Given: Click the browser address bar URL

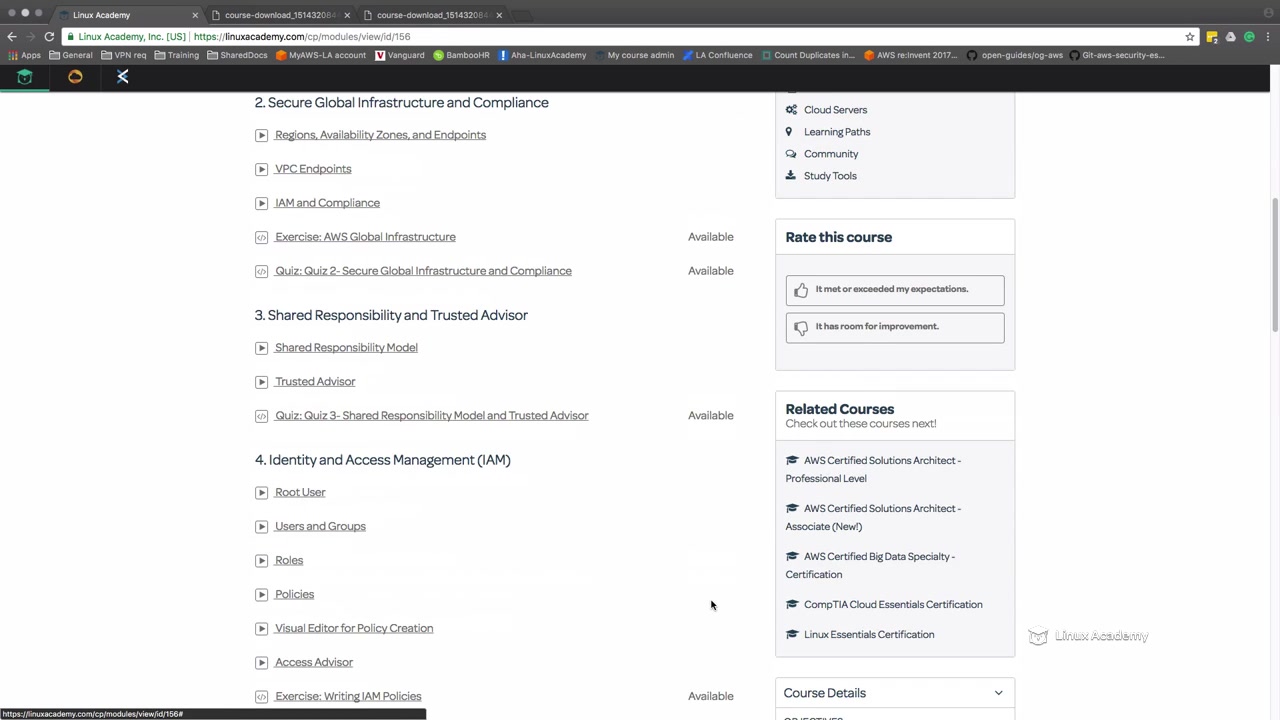Looking at the screenshot, I should click(x=302, y=37).
